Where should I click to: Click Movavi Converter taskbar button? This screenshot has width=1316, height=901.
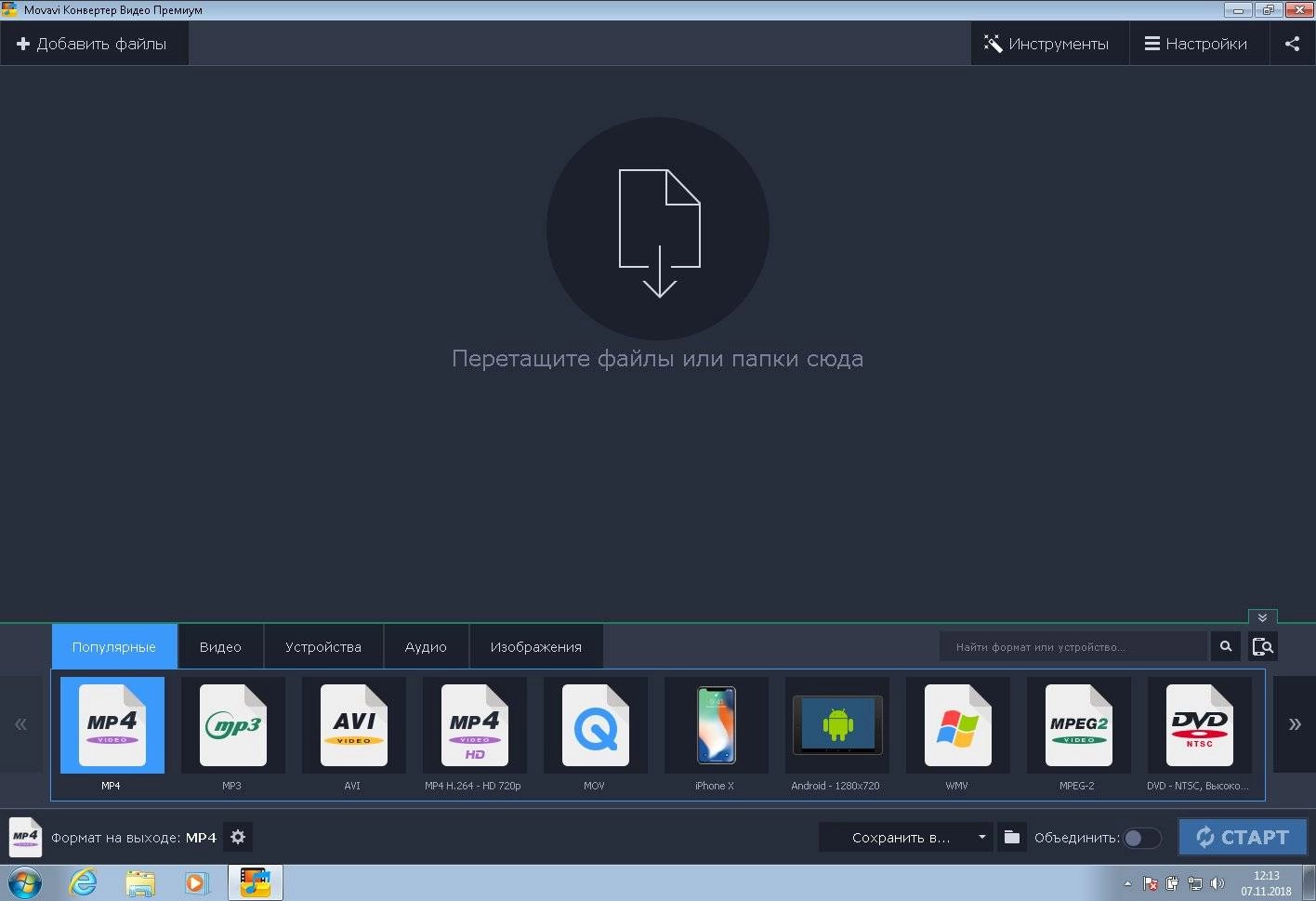click(255, 882)
